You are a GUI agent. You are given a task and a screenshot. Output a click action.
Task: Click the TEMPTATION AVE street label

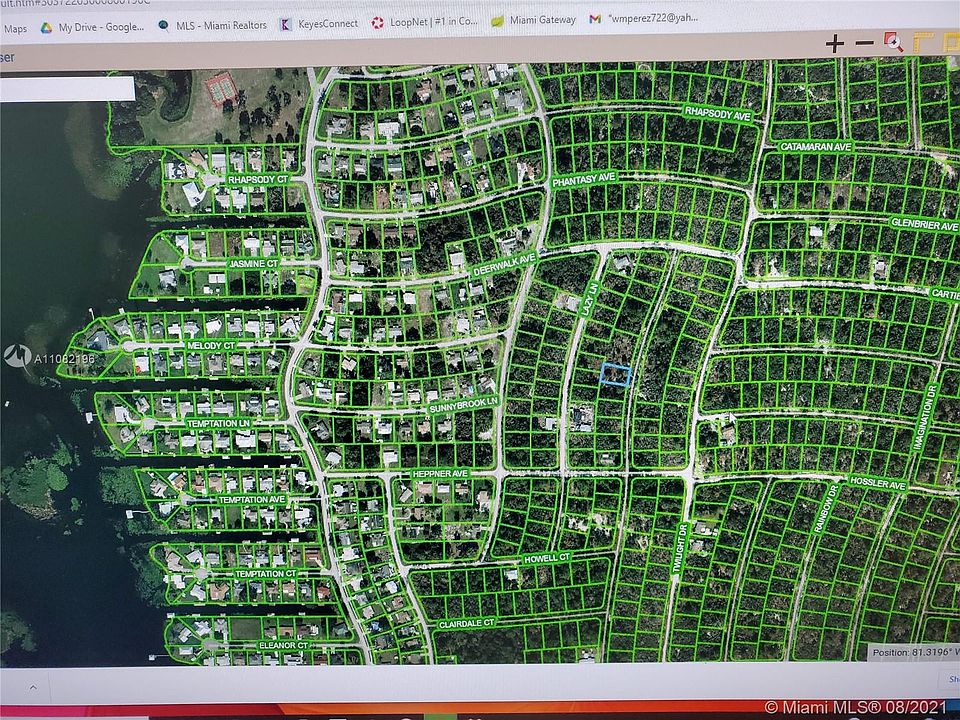pos(252,500)
